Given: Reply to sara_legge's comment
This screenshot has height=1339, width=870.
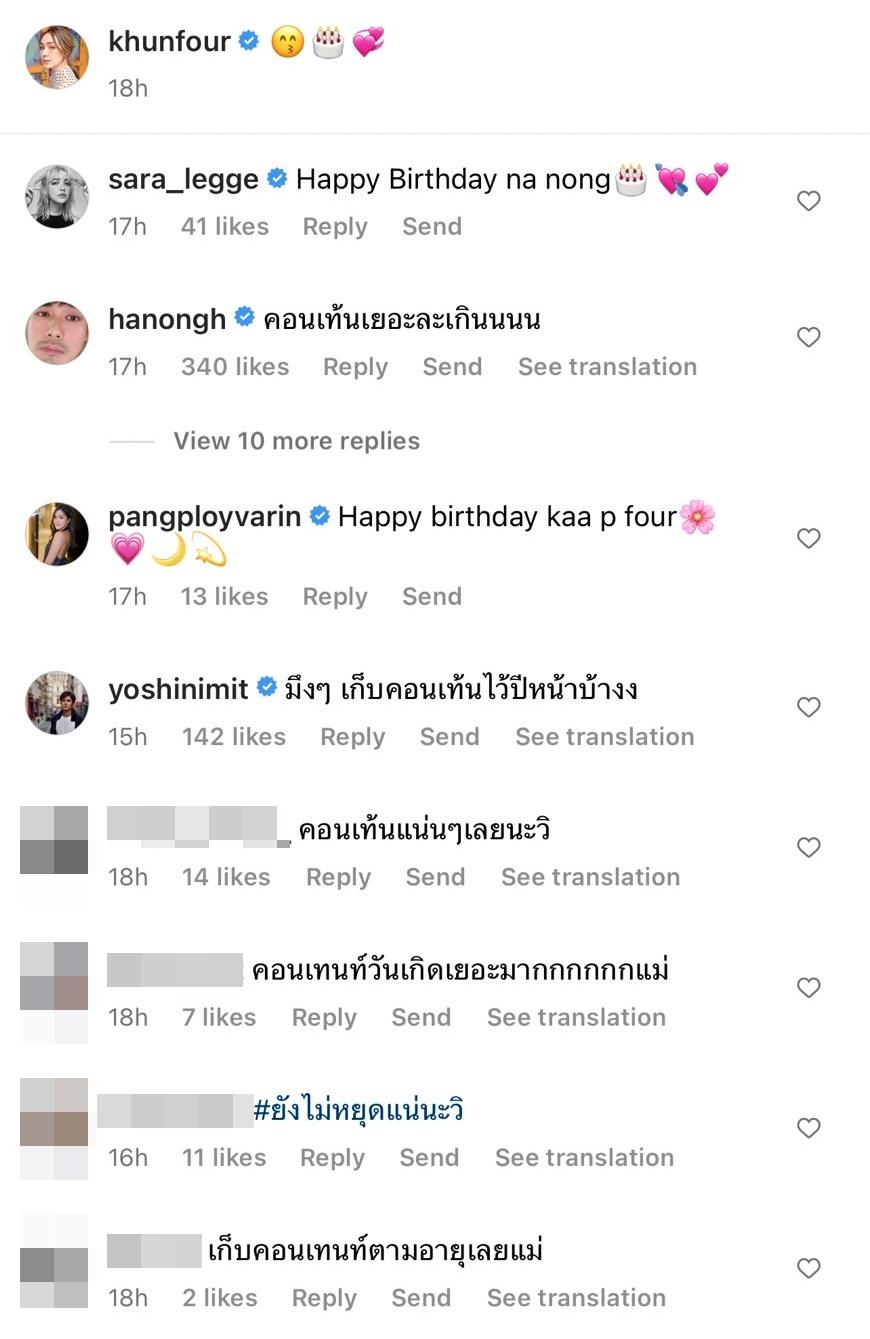Looking at the screenshot, I should click(x=335, y=227).
